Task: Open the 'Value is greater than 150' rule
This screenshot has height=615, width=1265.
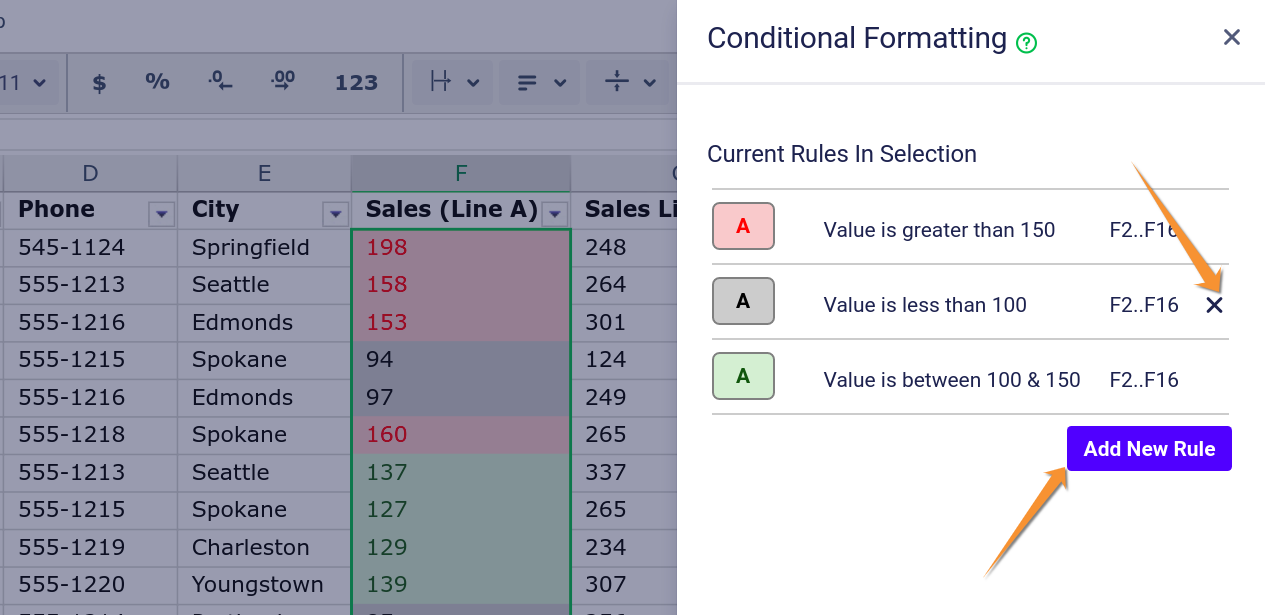Action: click(x=939, y=229)
